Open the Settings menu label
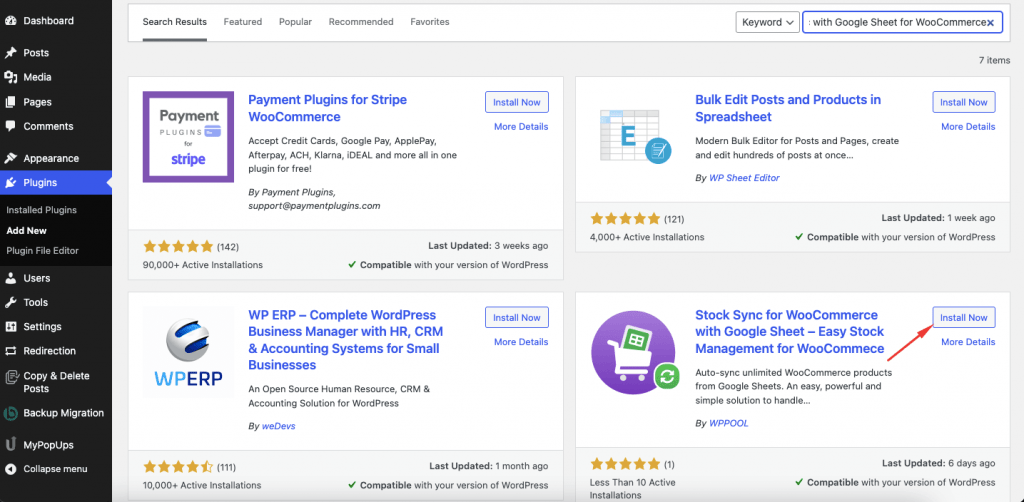The height and width of the screenshot is (502, 1024). [42, 326]
